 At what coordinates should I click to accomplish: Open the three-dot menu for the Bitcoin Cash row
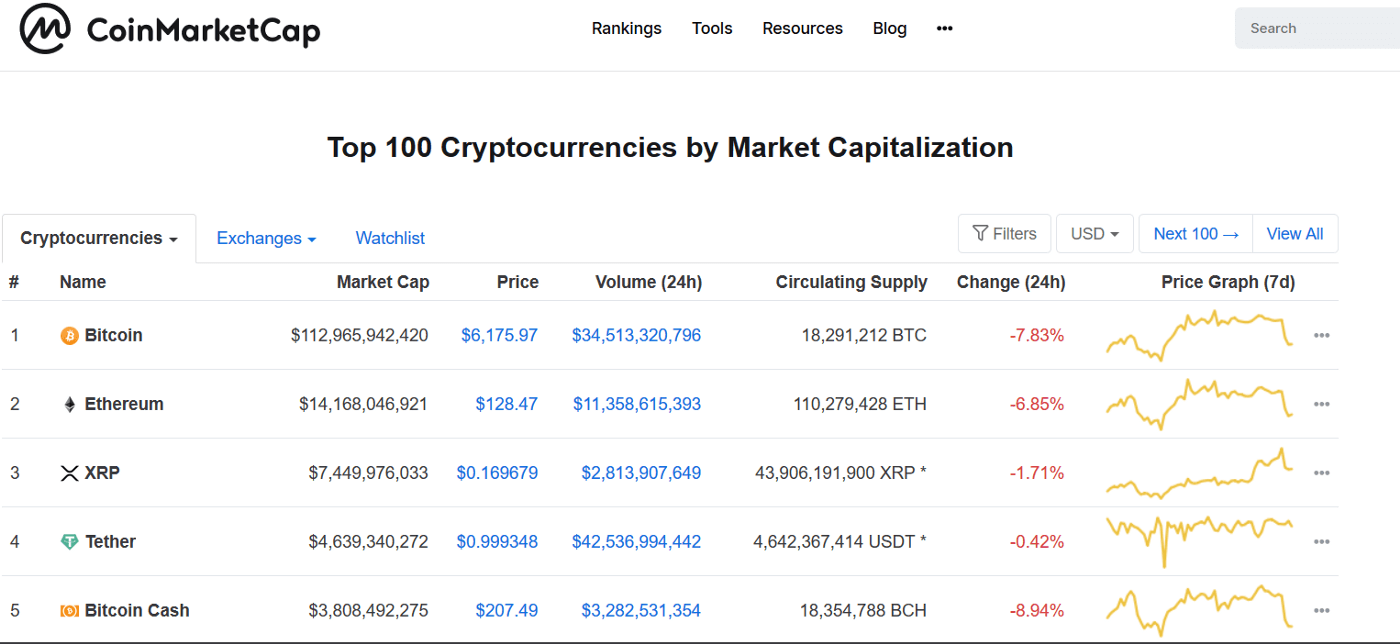click(1321, 611)
